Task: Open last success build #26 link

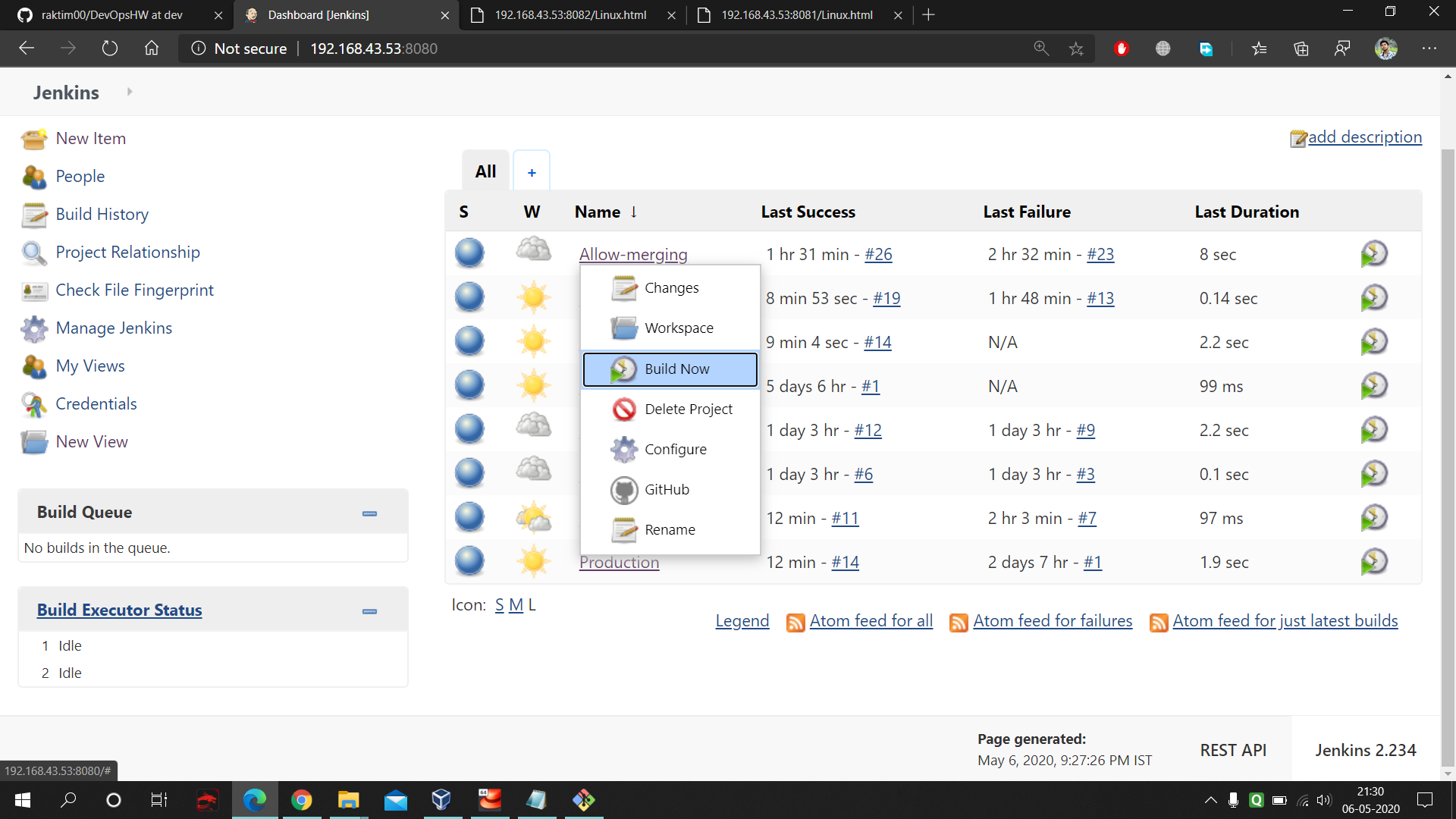Action: pyautogui.click(x=878, y=255)
